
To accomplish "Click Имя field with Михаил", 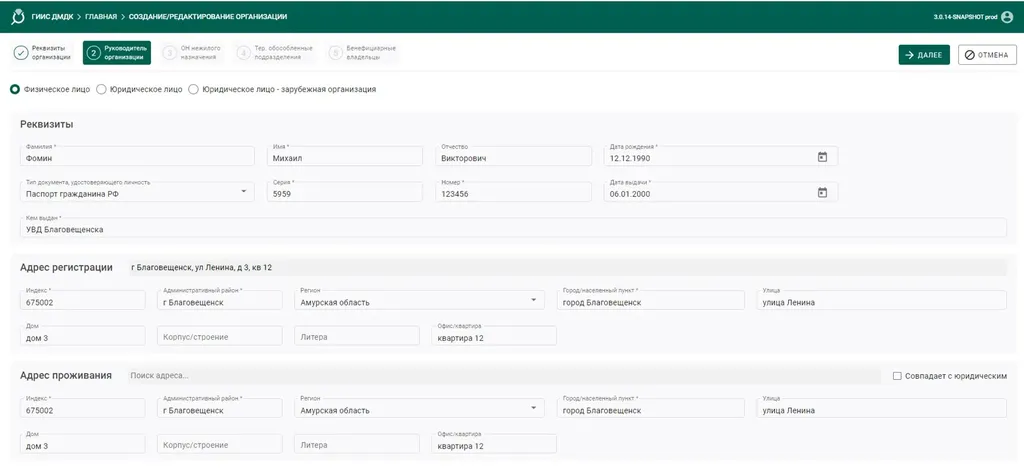I will (x=345, y=155).
